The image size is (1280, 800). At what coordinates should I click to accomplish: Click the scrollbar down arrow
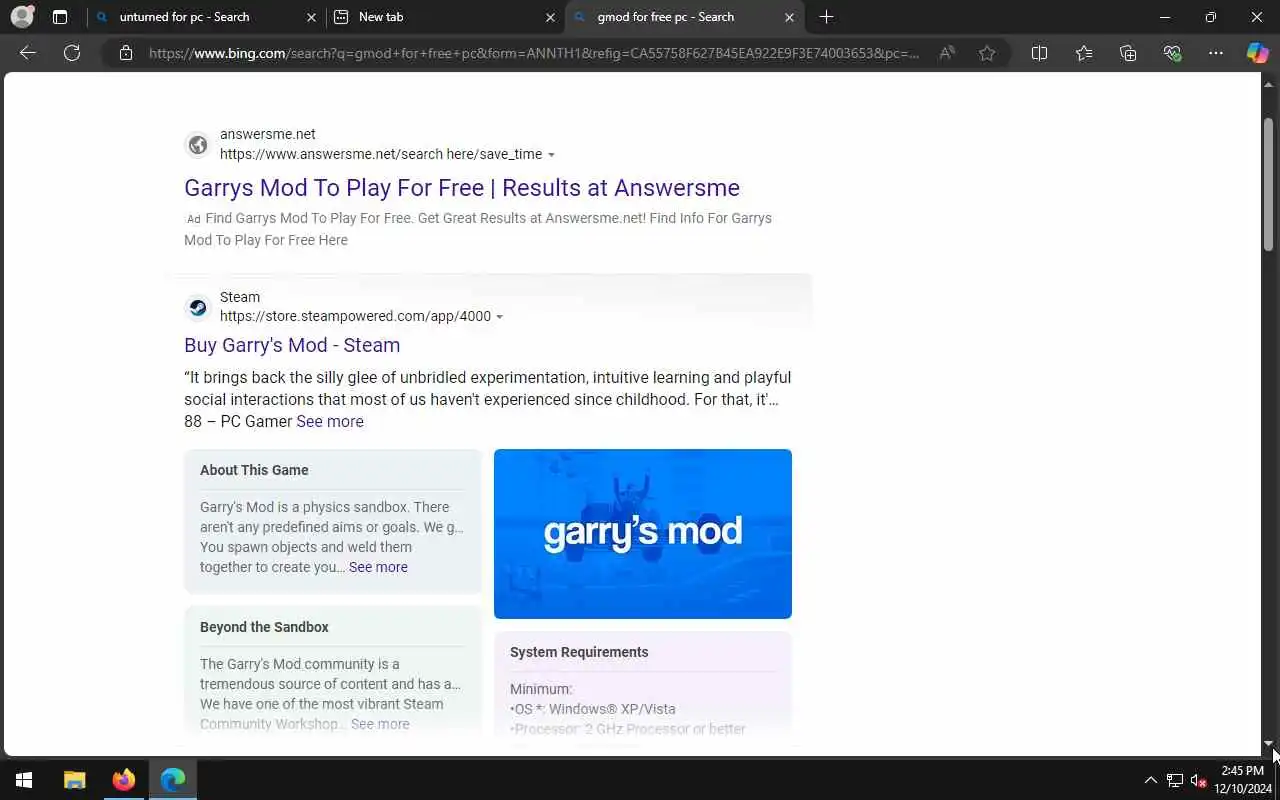[x=1268, y=744]
